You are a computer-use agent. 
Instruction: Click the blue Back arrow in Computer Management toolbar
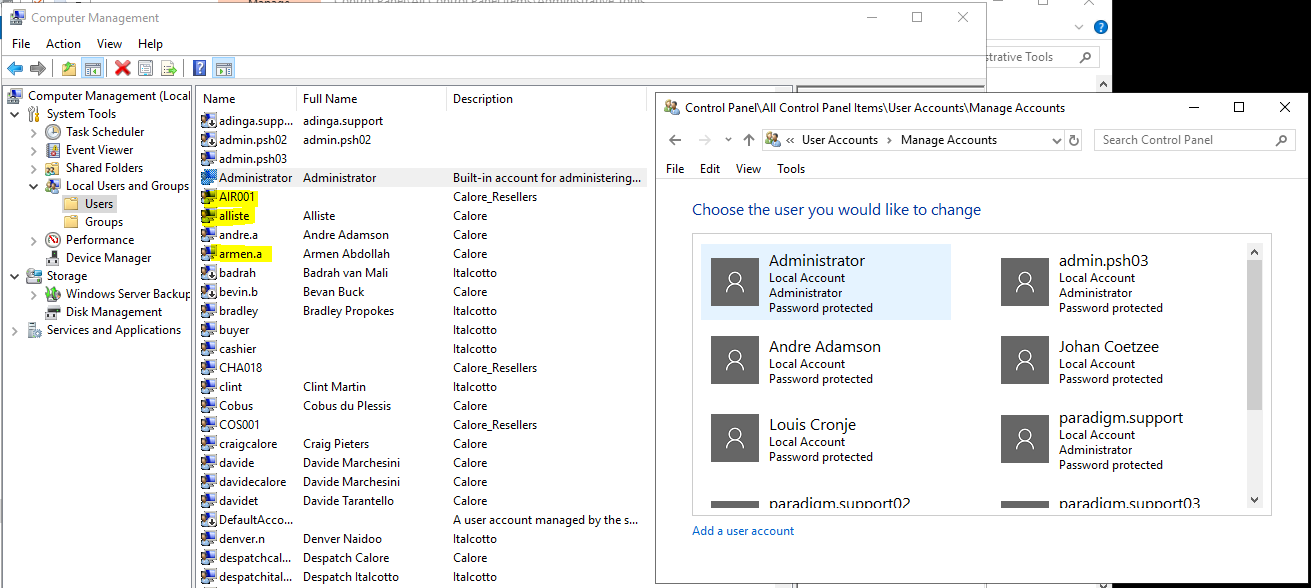[x=15, y=68]
